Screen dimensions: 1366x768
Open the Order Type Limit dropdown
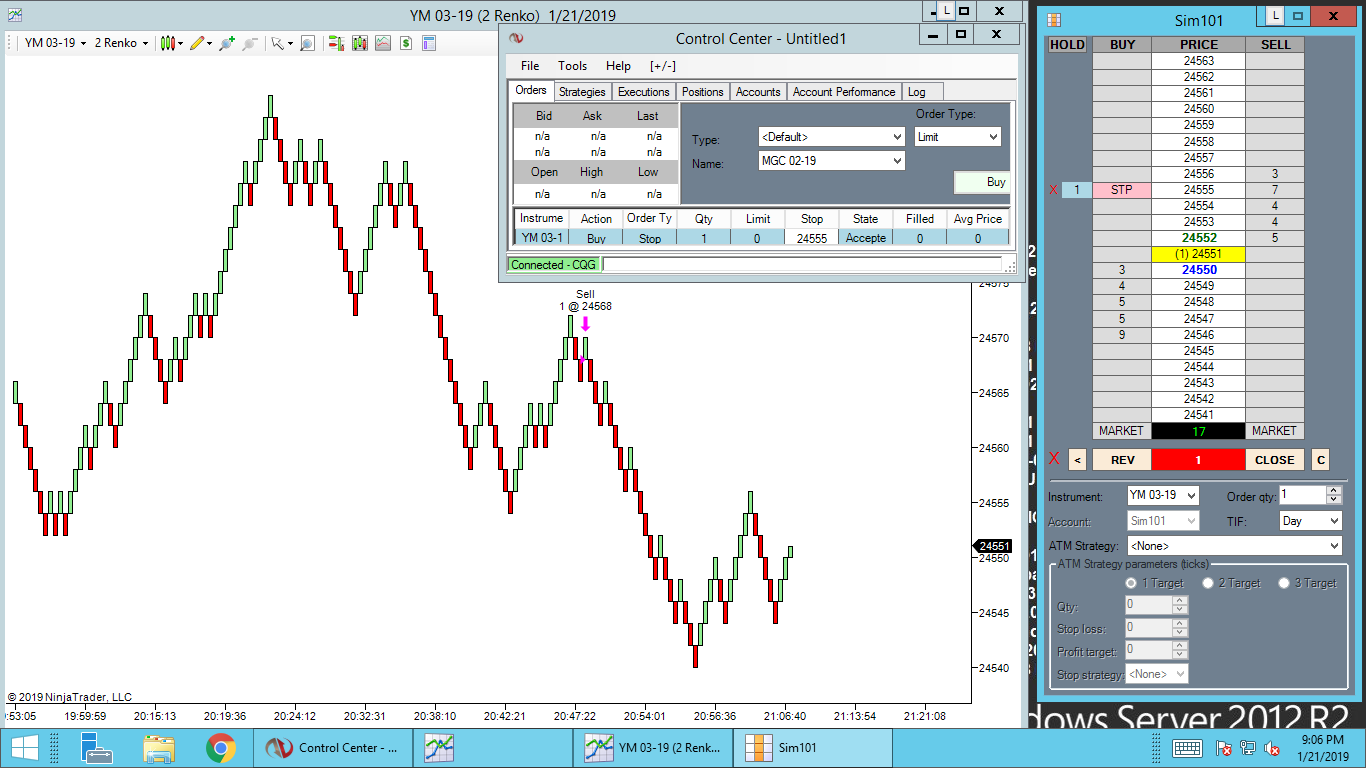click(957, 136)
